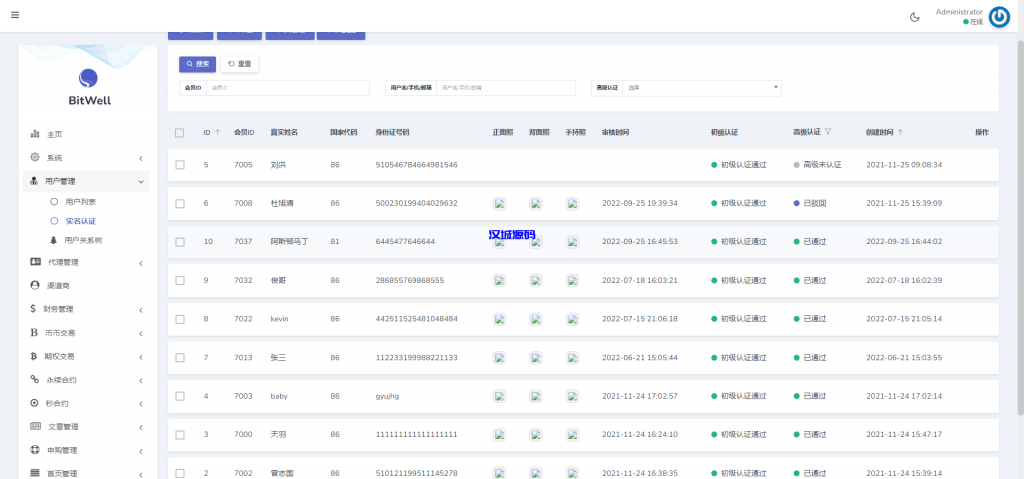Viewport: 1024px width, 479px height.
Task: Toggle dark mode with the moon icon
Action: tap(914, 17)
